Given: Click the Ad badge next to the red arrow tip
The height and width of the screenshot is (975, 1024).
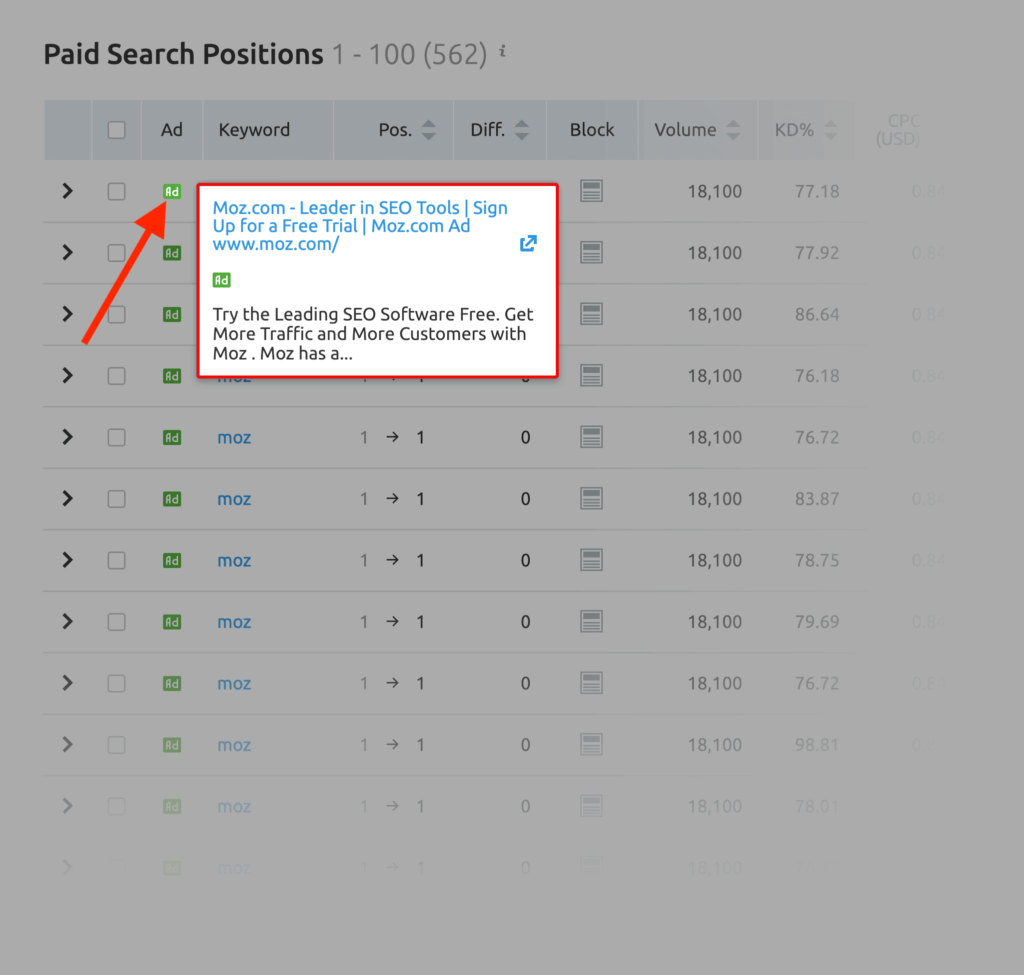Looking at the screenshot, I should pos(171,191).
